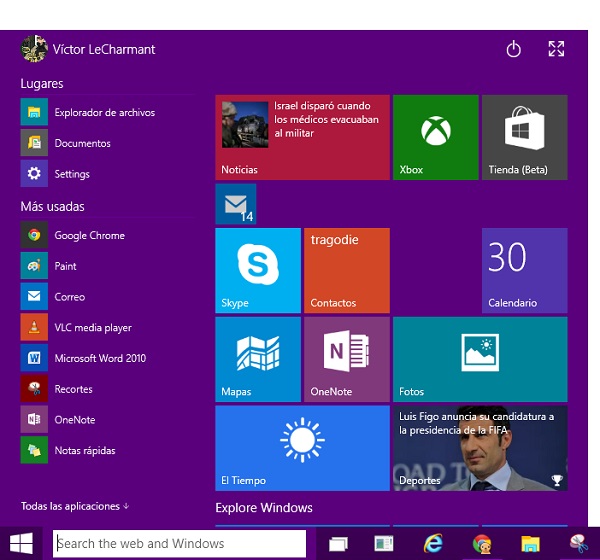Open Notas rápidas sticky notes
600x560 pixels.
34,450
